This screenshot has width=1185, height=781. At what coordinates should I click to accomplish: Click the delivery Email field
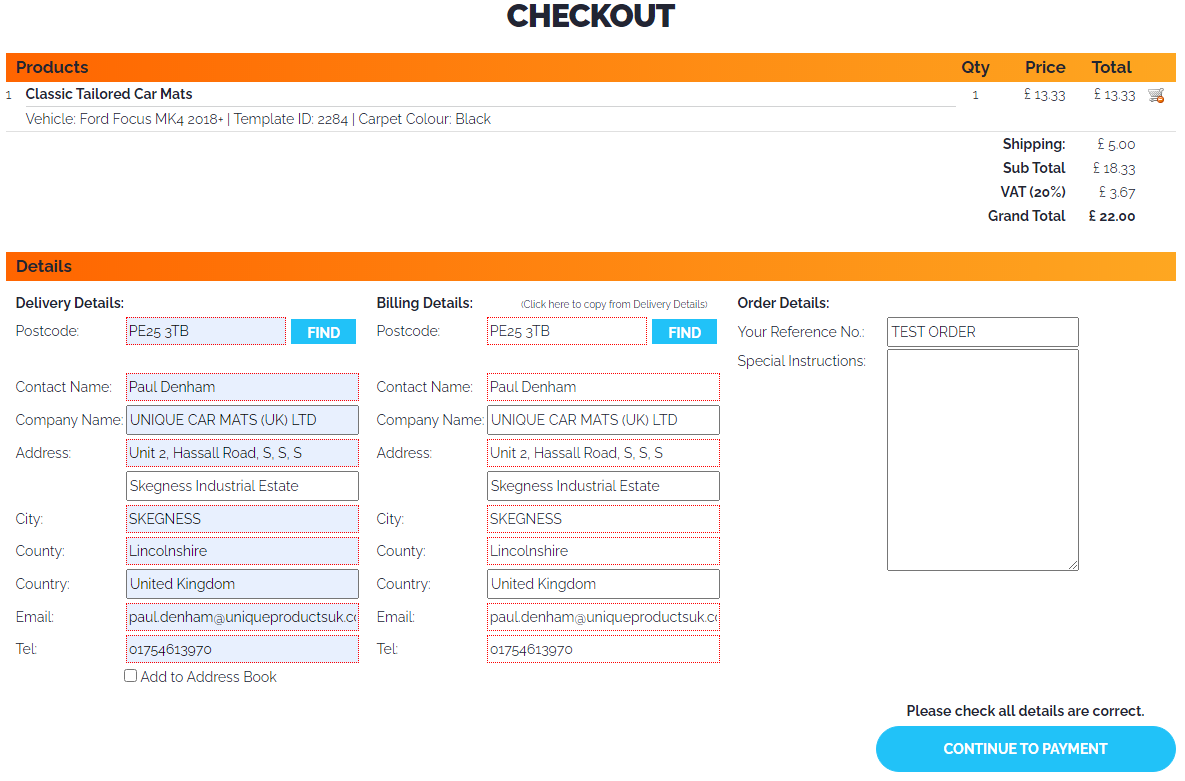(242, 617)
